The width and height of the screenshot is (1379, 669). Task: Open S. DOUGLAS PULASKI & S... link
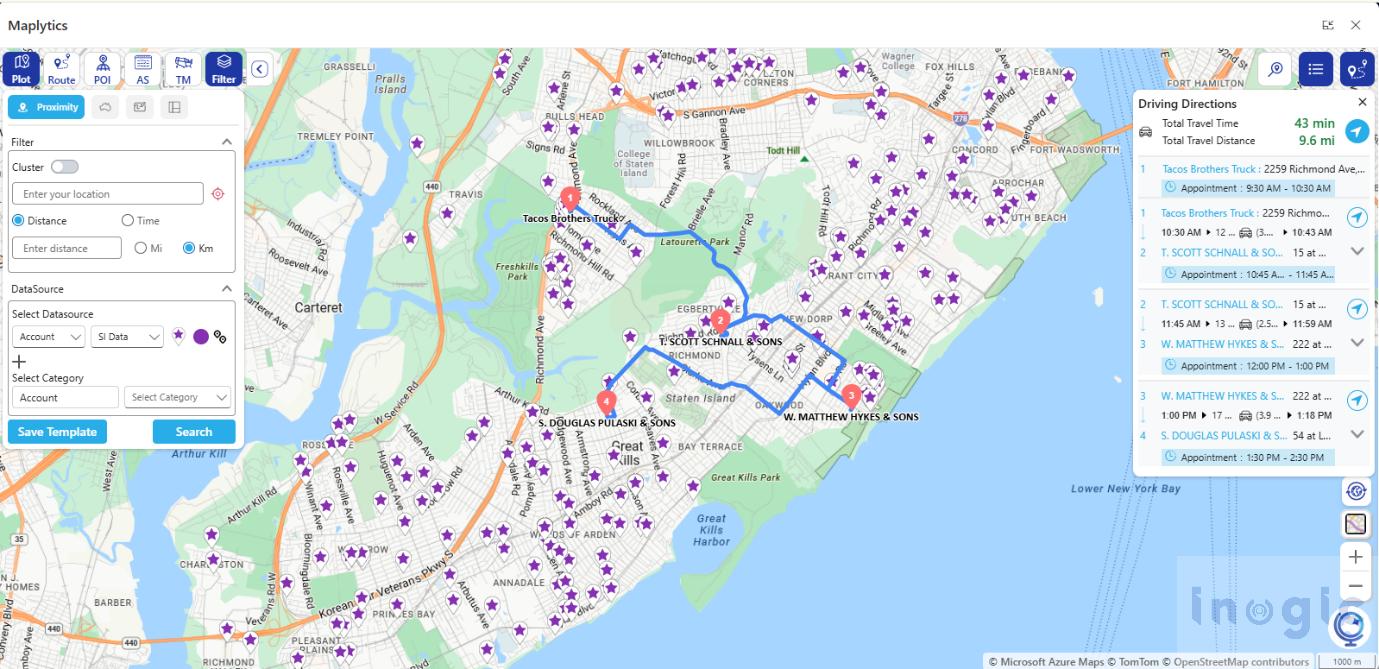click(1224, 436)
